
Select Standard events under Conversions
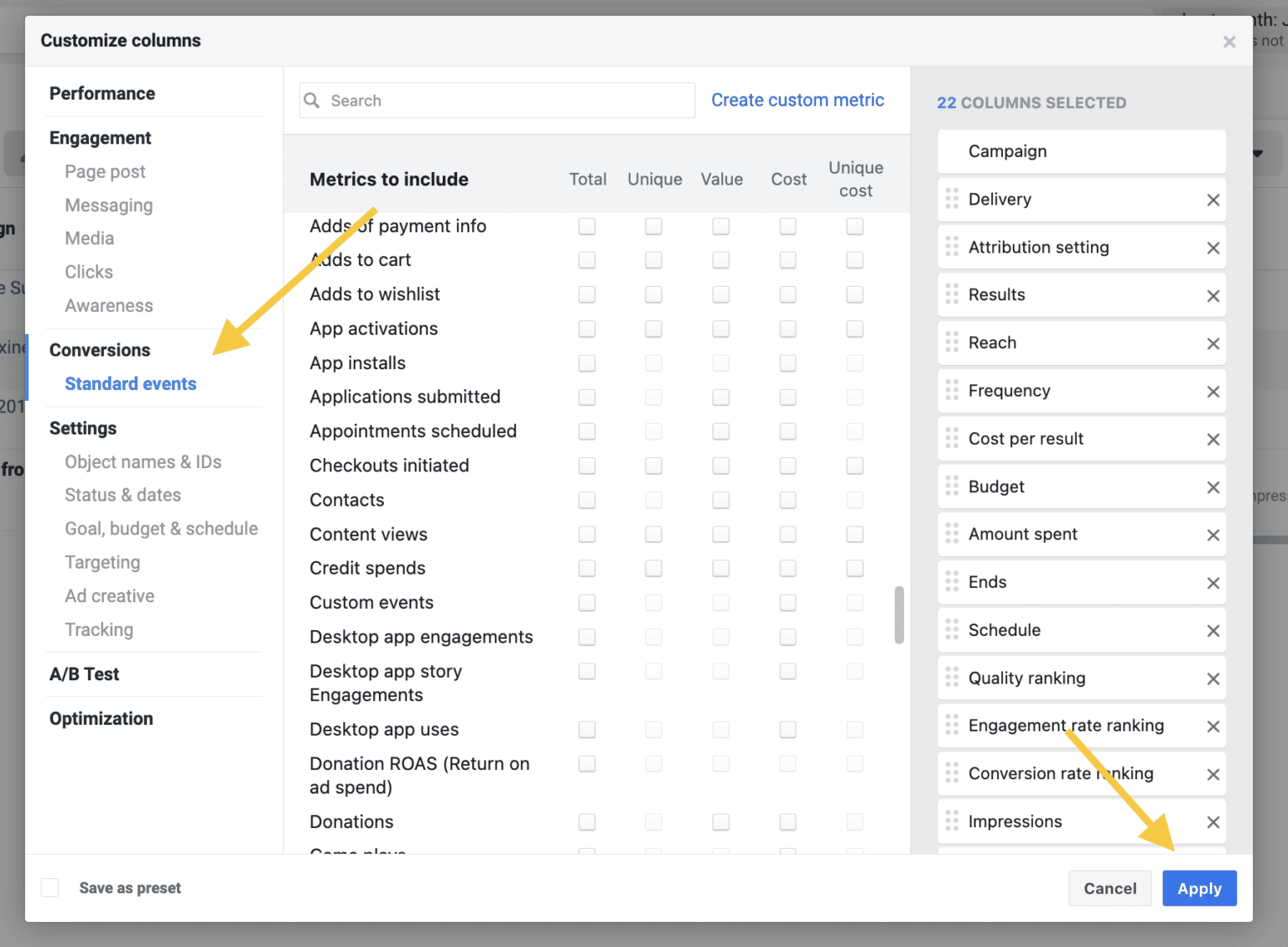(130, 383)
